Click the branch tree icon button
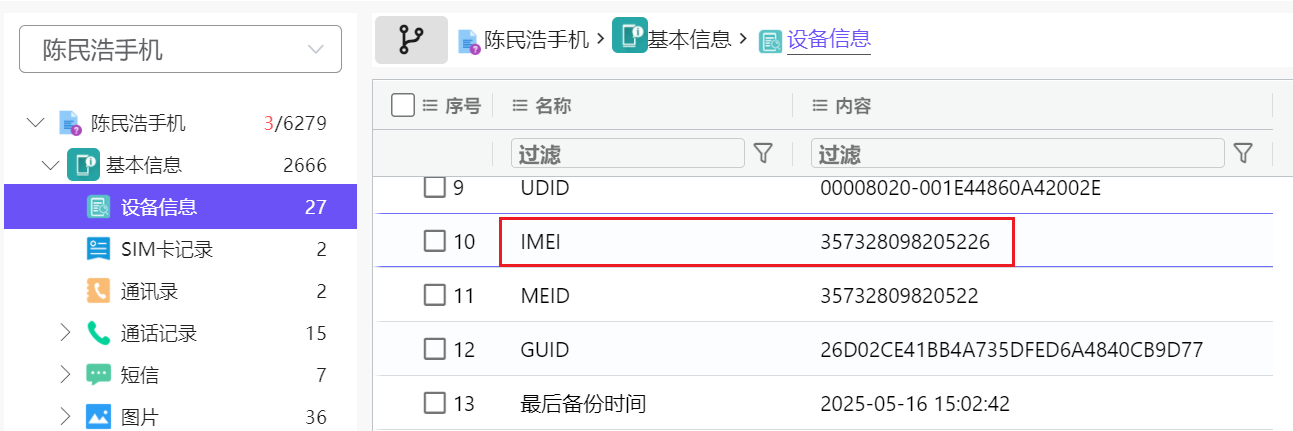1293x431 pixels. coord(411,40)
